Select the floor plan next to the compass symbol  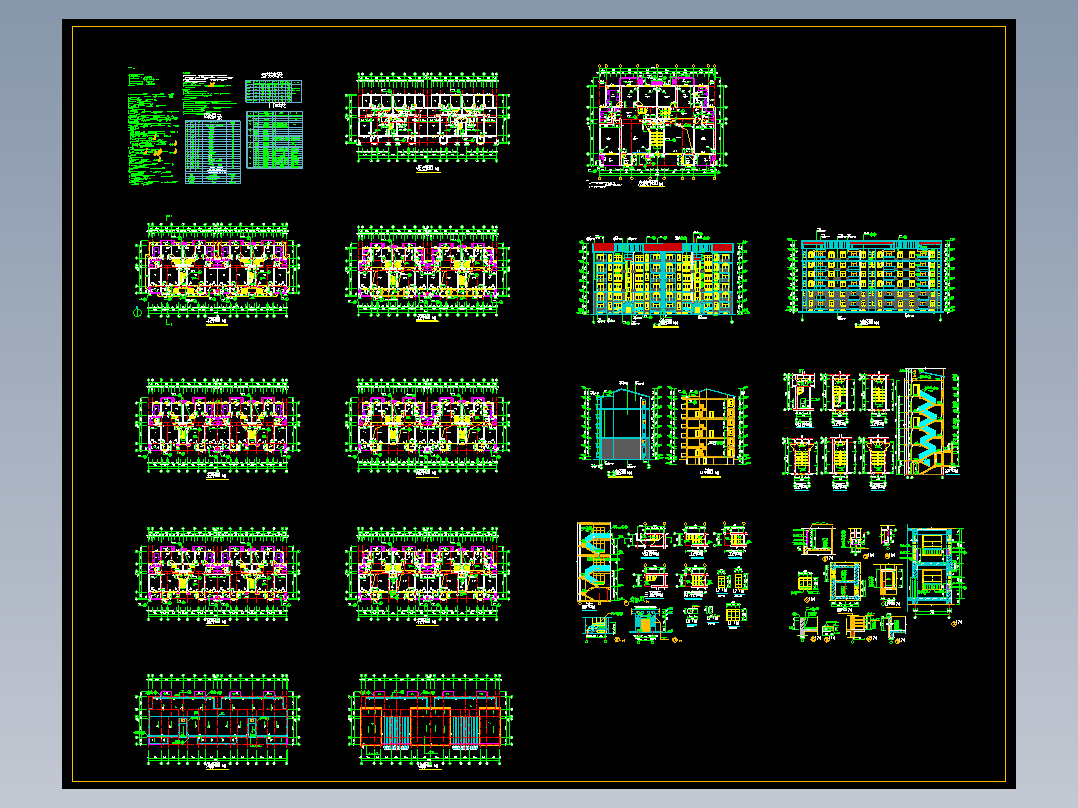[x=217, y=270]
